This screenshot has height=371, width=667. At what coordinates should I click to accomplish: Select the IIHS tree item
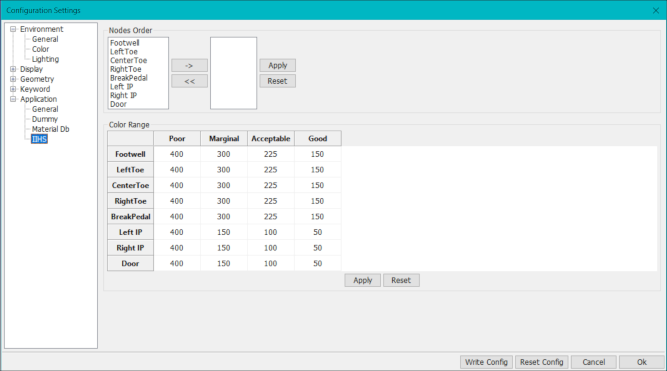(39, 139)
